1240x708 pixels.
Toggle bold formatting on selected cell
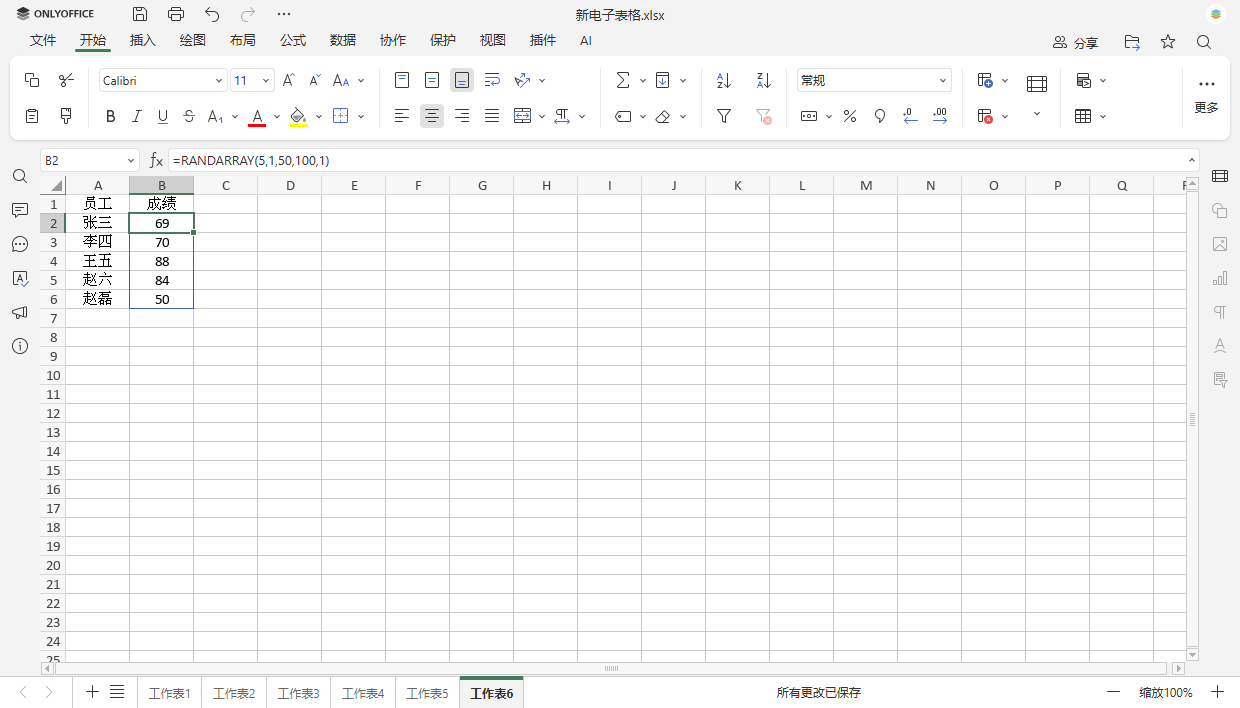click(x=110, y=116)
